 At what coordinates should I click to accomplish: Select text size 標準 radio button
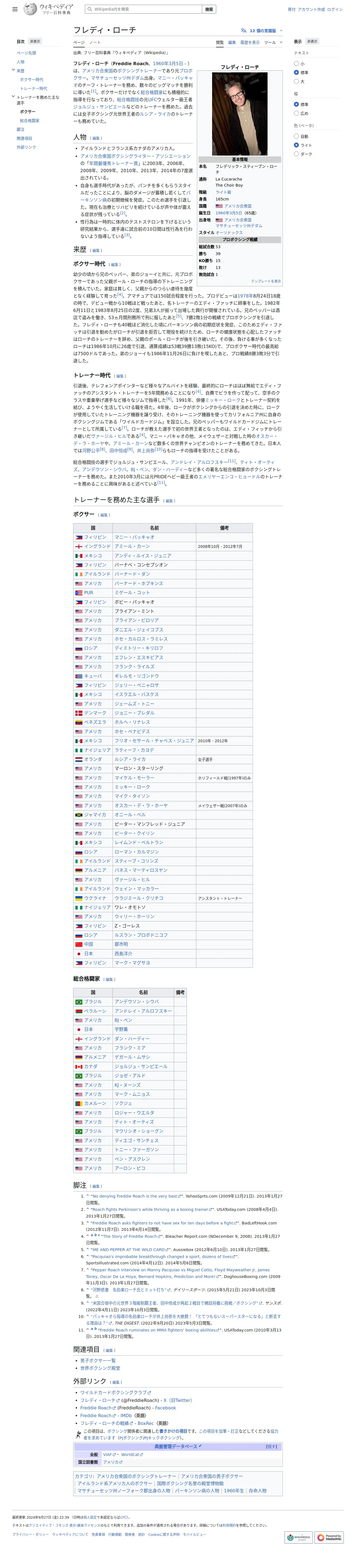click(x=296, y=72)
